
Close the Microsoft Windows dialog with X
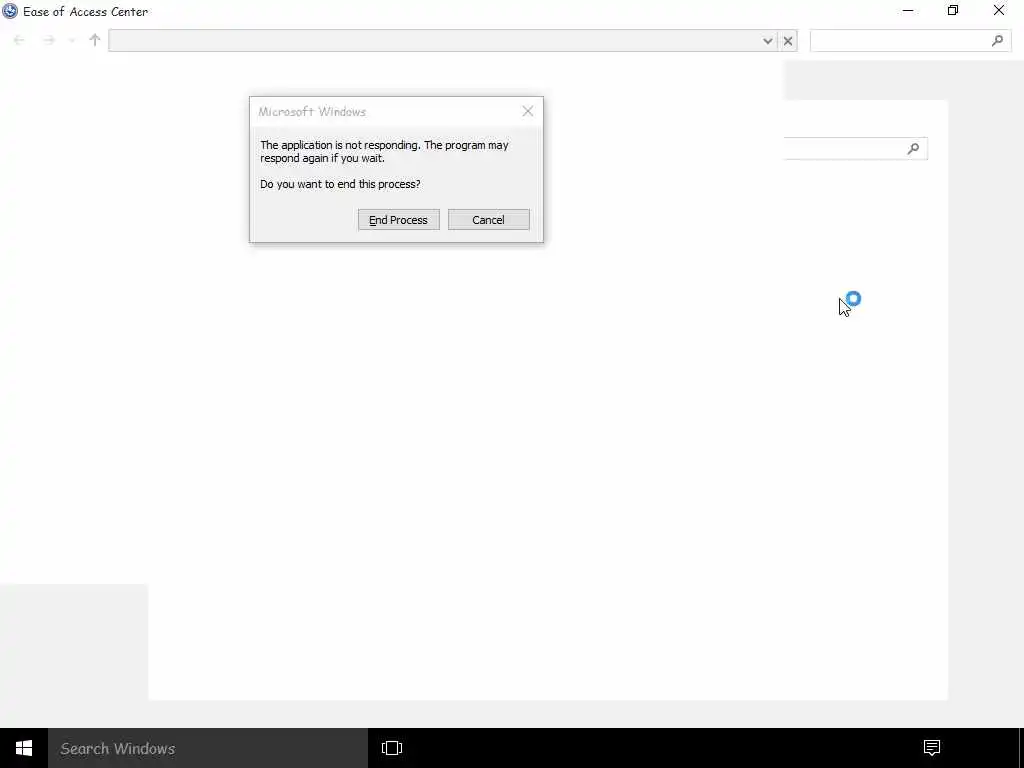coord(528,111)
